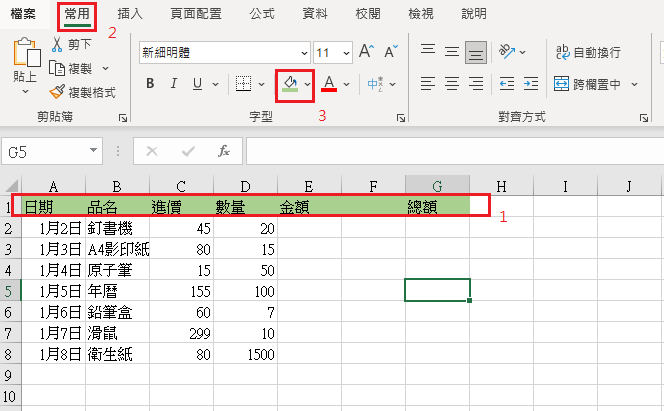Viewport: 664px width, 411px height.
Task: Switch to Data (資料) tab
Action: click(315, 14)
